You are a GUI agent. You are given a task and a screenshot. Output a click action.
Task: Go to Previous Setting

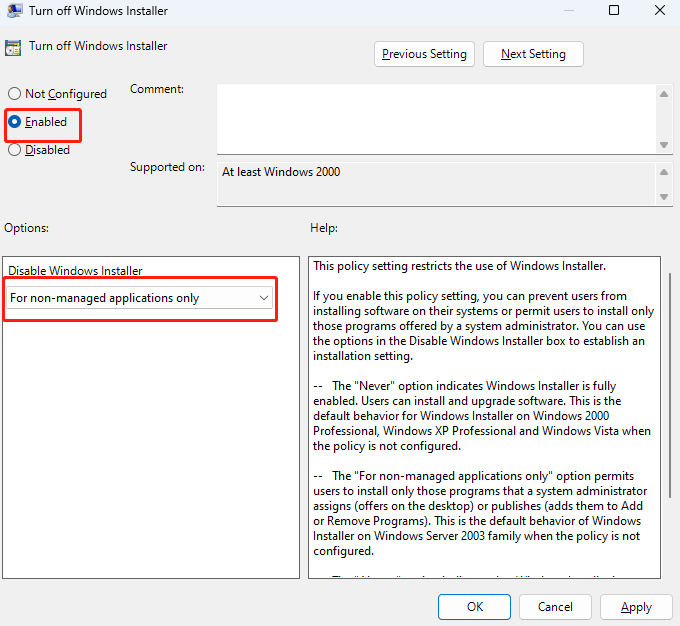(424, 54)
